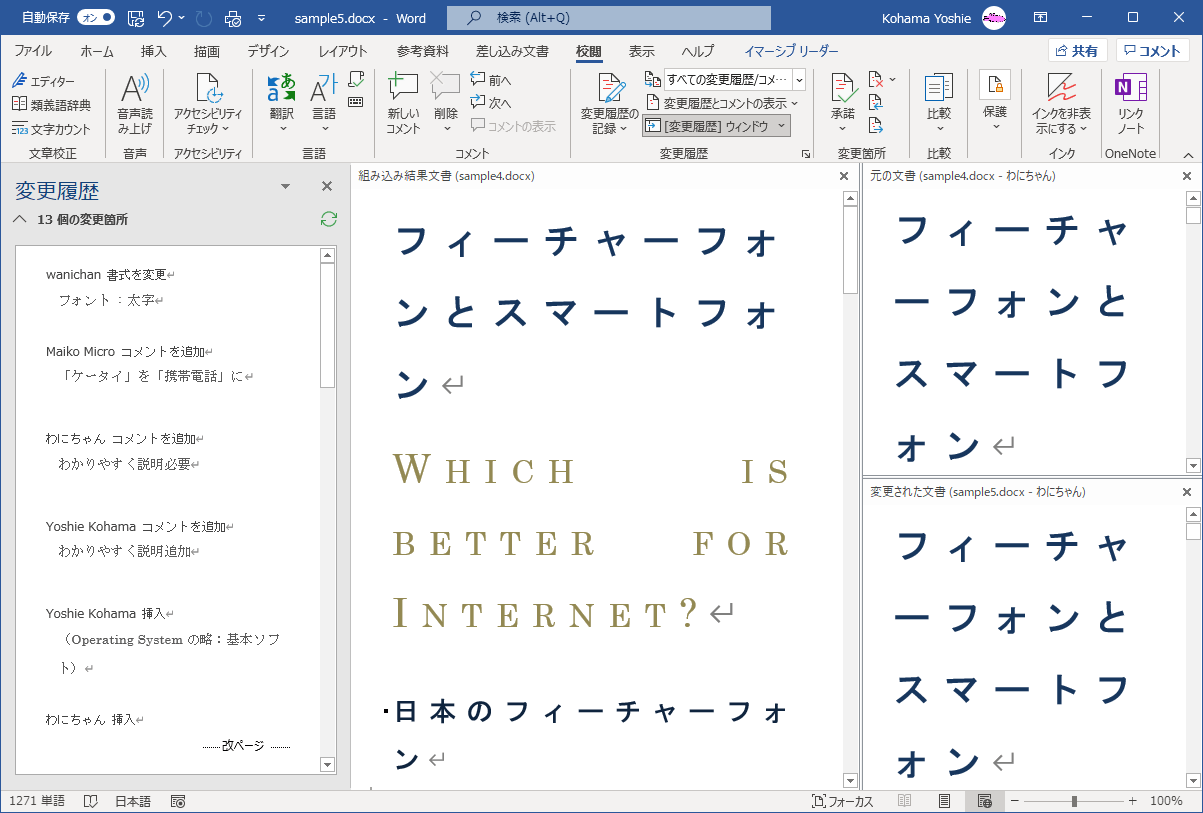1203x813 pixels.
Task: Click the Previous change icon in 変更箇所 group
Action: pos(876,102)
